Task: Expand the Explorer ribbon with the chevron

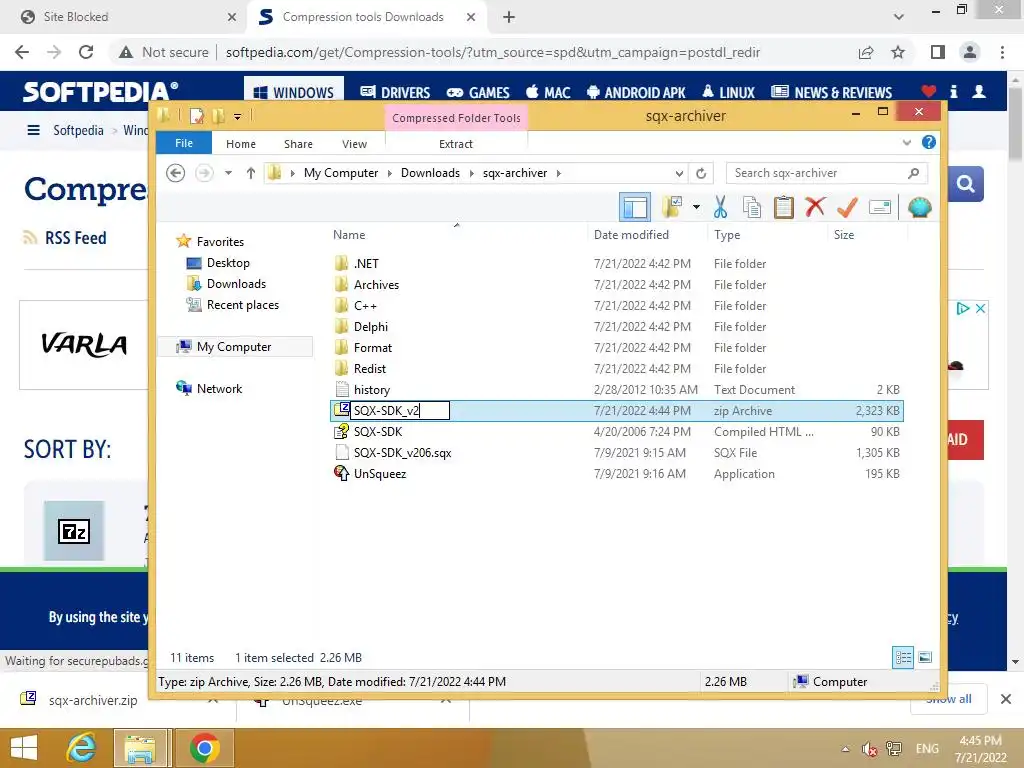Action: click(x=906, y=142)
